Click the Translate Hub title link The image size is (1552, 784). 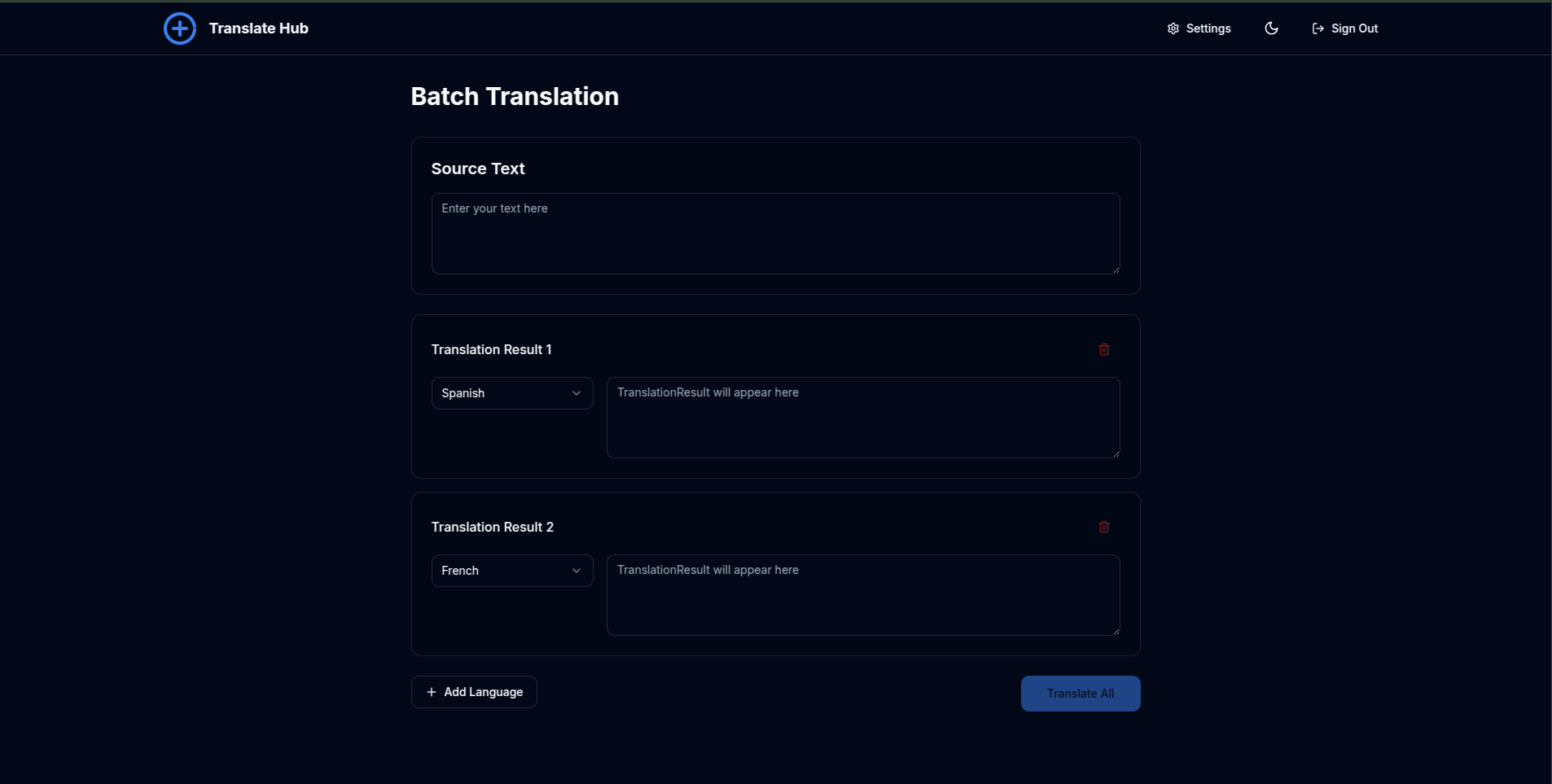tap(258, 28)
